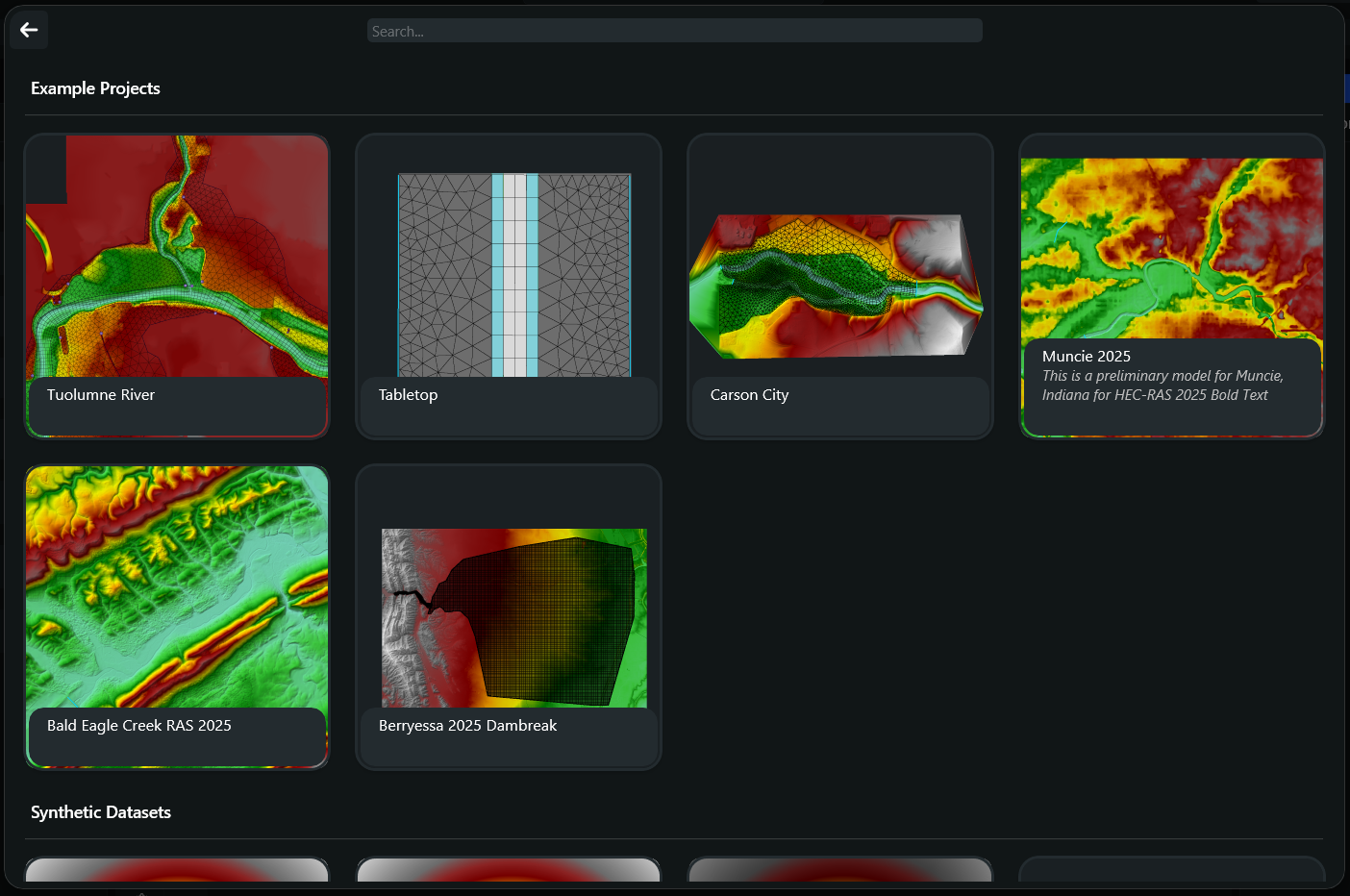The height and width of the screenshot is (896, 1350).
Task: Click the Muncie 2025 title text
Action: coord(1086,357)
